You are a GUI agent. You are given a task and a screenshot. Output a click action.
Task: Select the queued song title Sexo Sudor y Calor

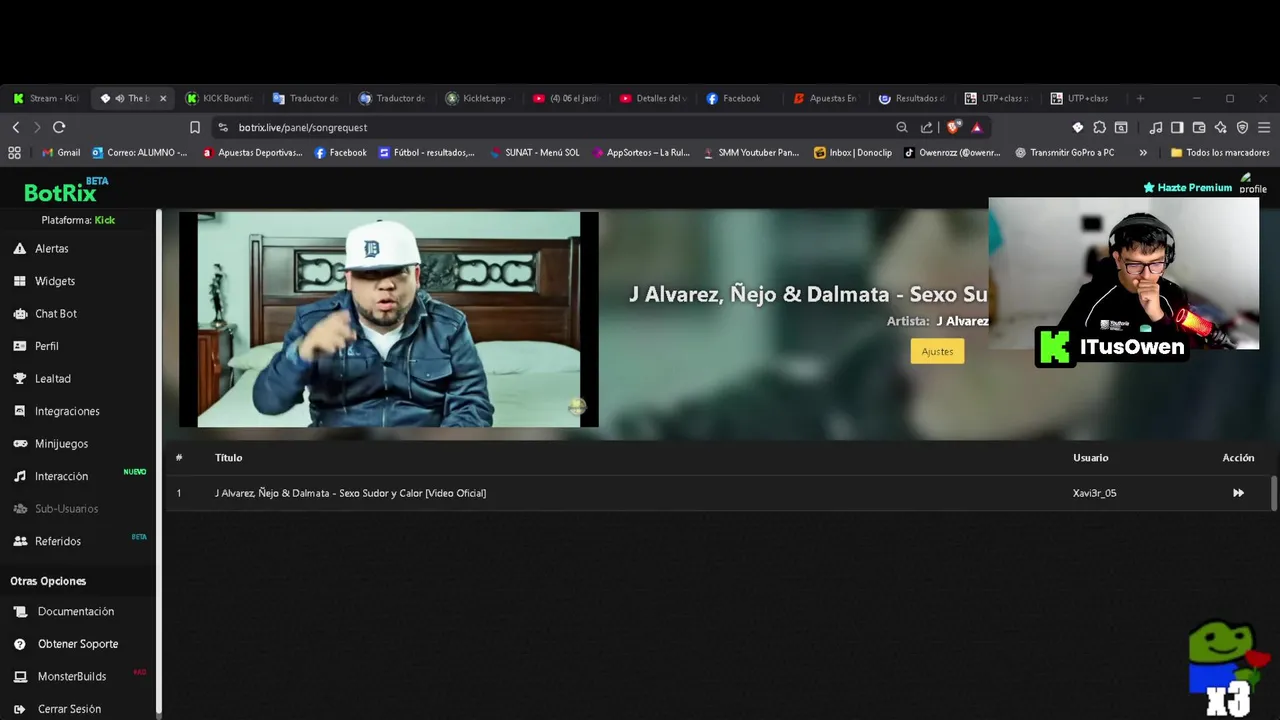point(350,493)
